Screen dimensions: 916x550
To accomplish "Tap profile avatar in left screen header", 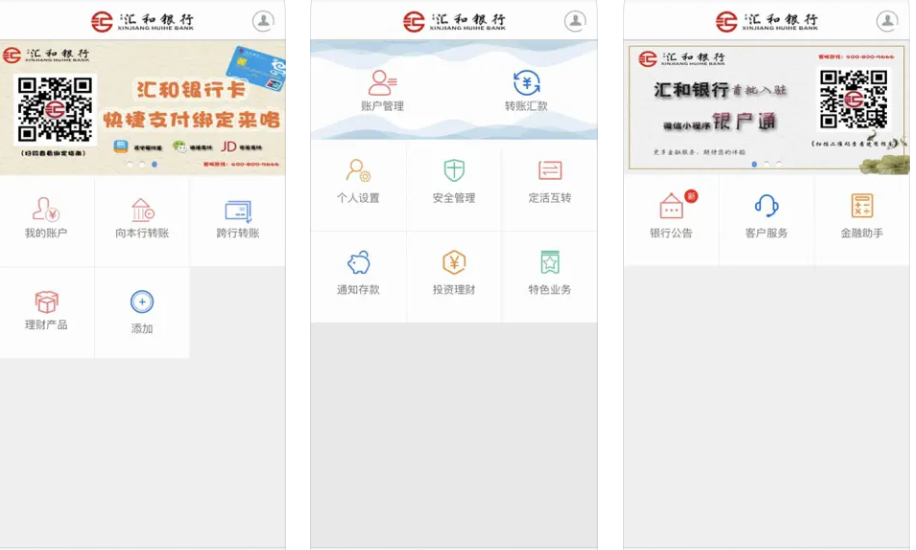I will pos(263,21).
